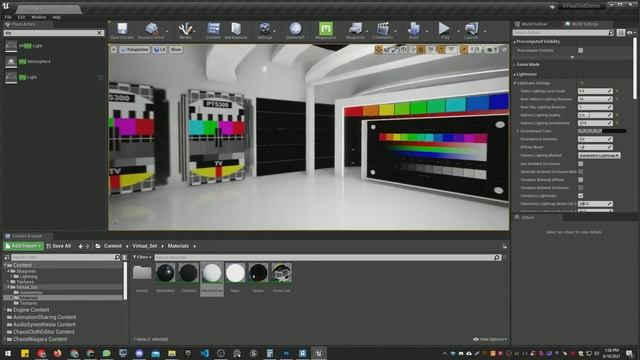This screenshot has width=640, height=360.
Task: Click the sources panel toggle icon in Content Browser
Action: coord(7,258)
